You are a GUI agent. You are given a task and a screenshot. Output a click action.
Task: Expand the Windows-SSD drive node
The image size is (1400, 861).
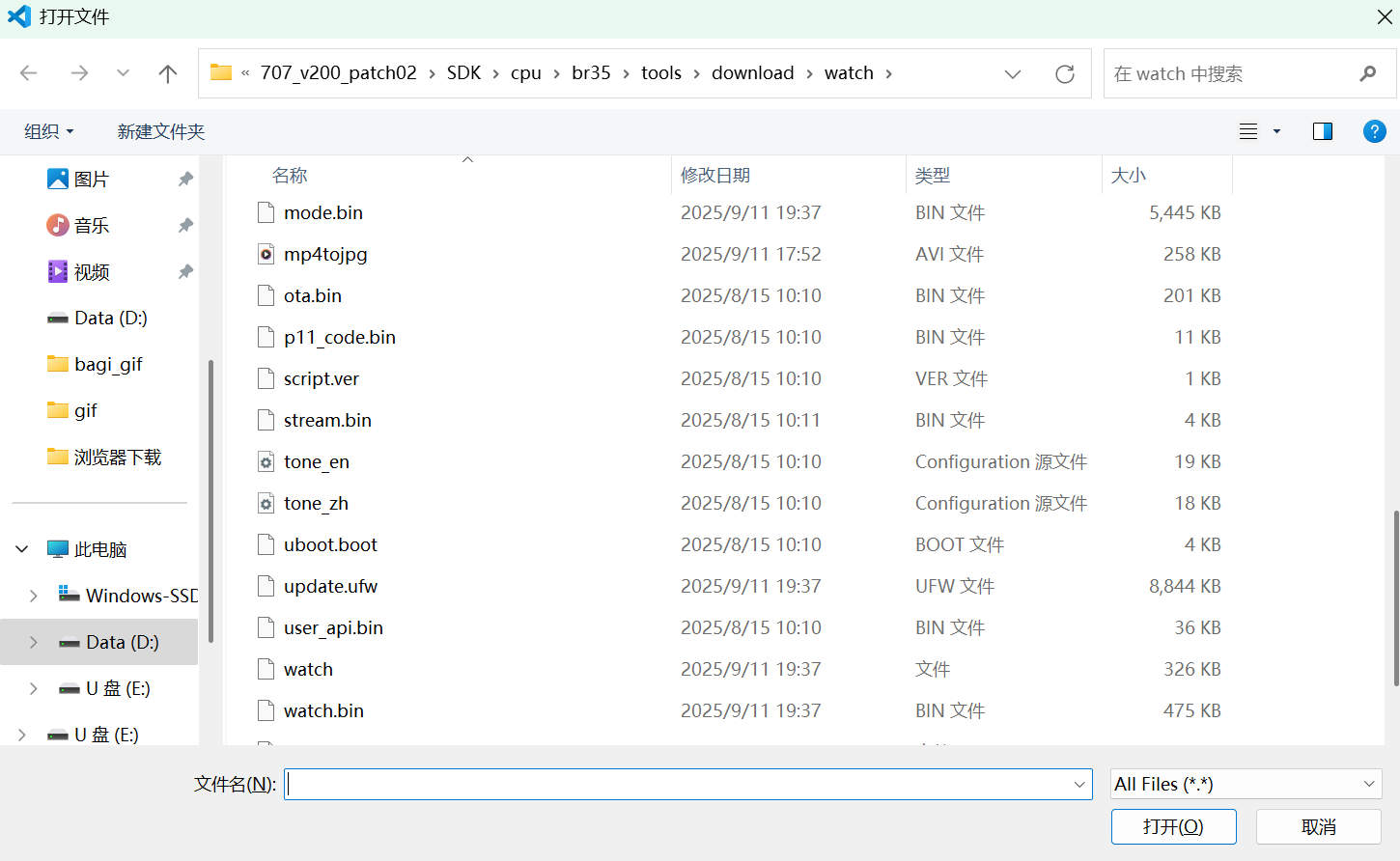pos(34,596)
